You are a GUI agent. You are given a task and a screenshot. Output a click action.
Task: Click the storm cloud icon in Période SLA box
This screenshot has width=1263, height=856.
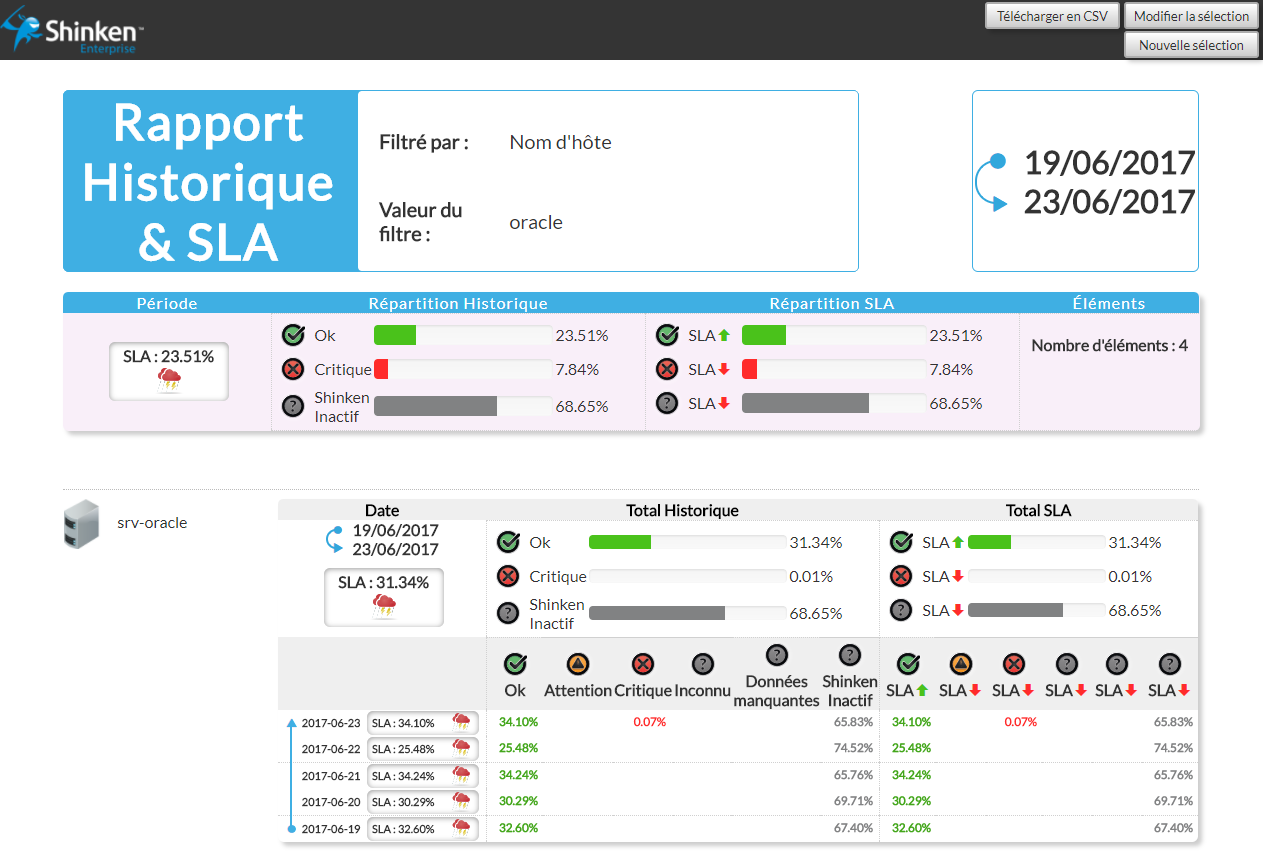point(169,379)
